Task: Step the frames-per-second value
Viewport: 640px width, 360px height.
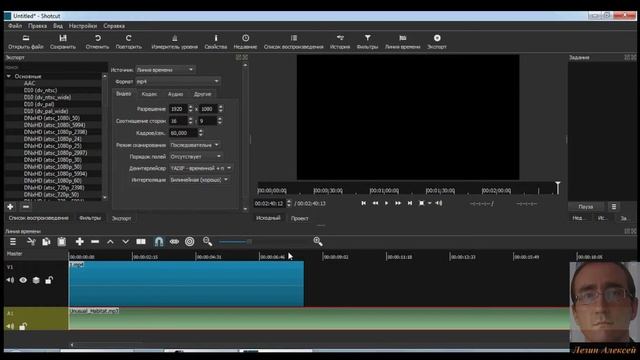Action: pyautogui.click(x=200, y=133)
